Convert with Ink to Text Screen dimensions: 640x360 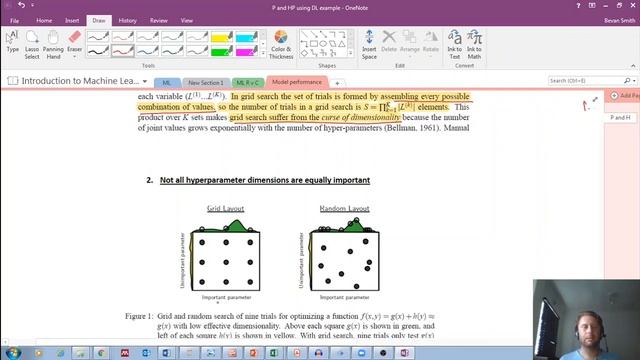[x=454, y=44]
